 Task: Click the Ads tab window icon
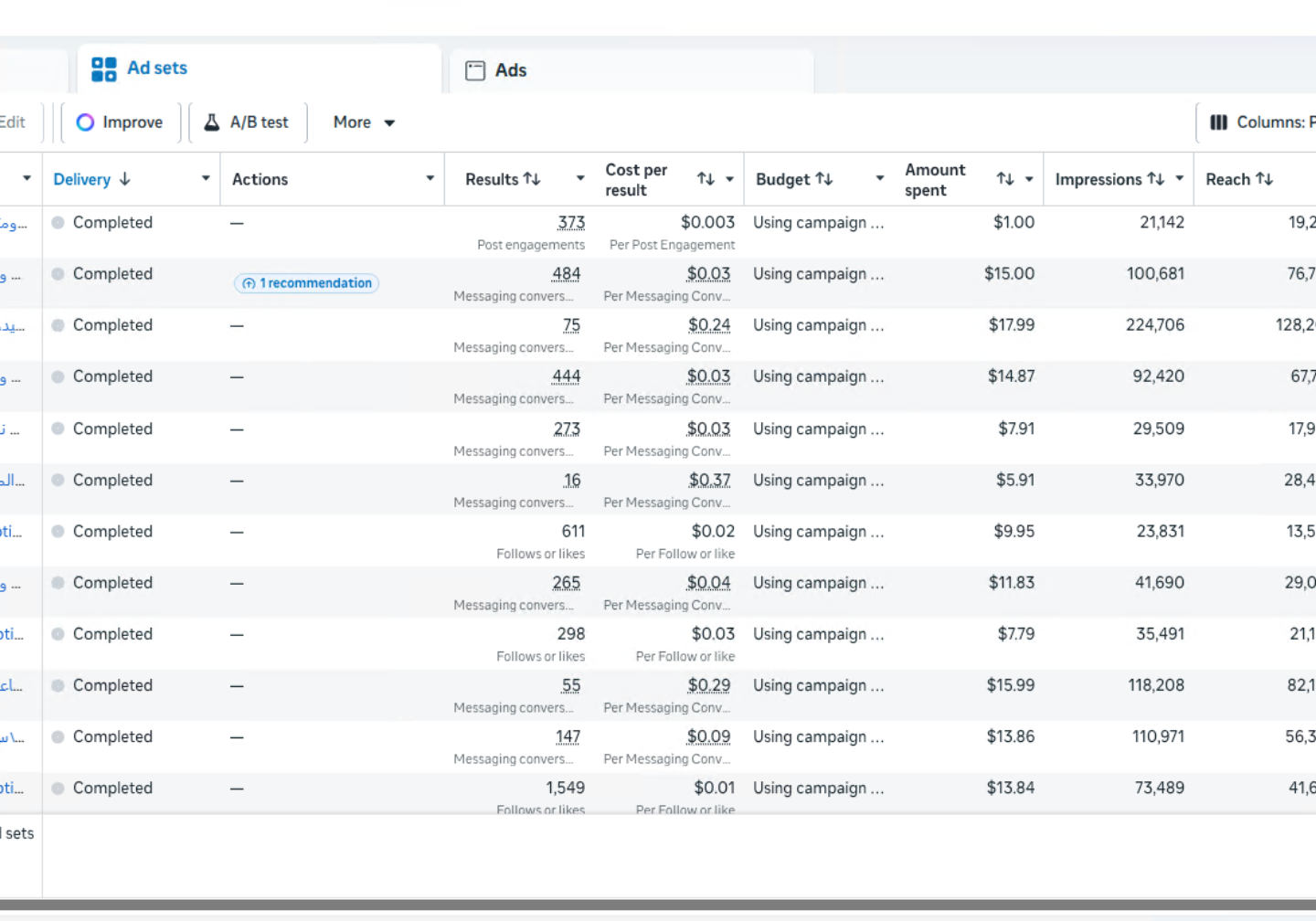click(475, 70)
